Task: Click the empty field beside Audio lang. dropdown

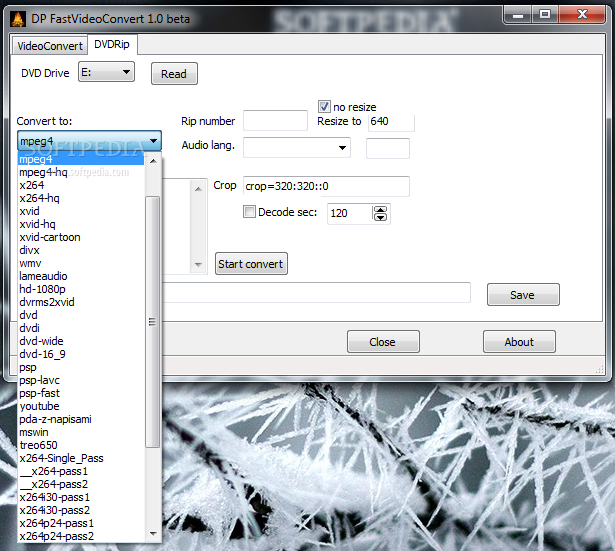Action: 388,148
